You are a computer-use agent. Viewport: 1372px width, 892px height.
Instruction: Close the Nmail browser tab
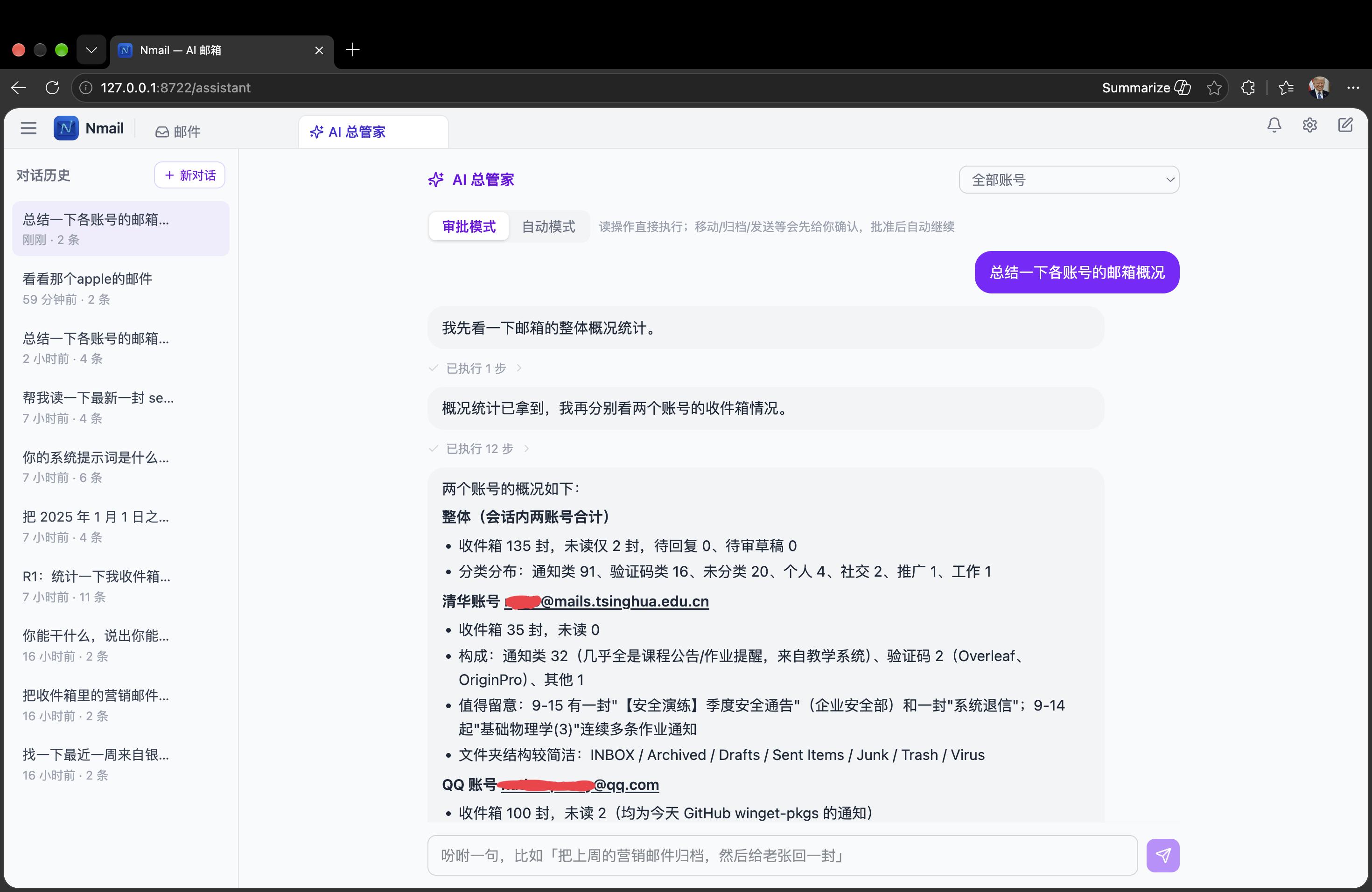click(319, 51)
